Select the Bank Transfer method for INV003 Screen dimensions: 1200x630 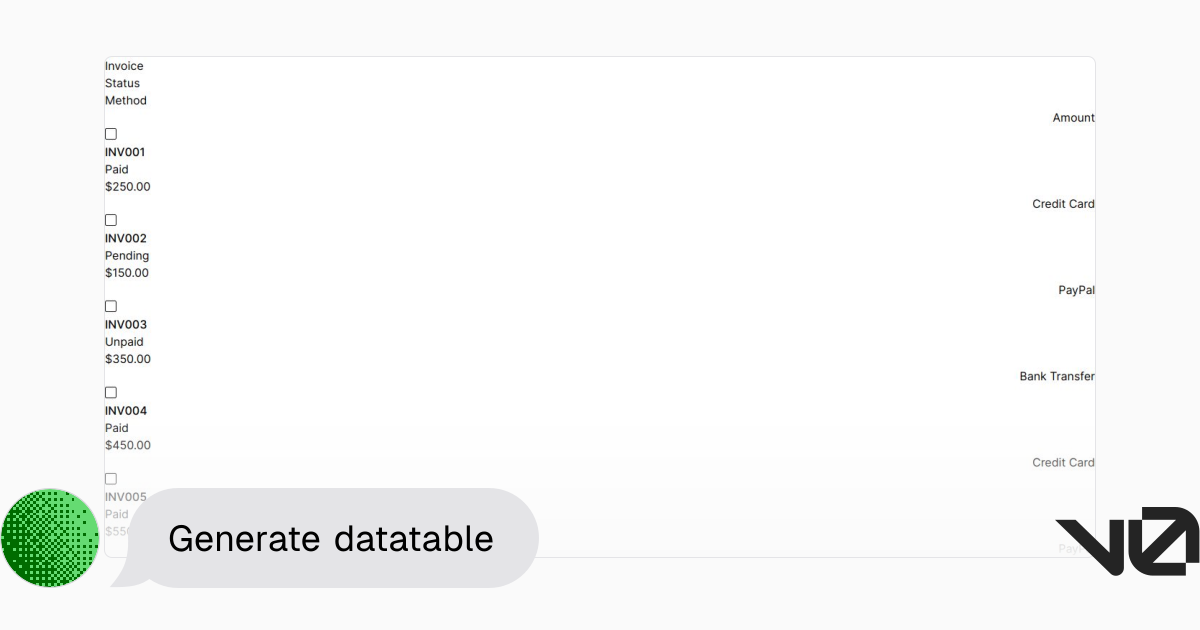[1056, 376]
